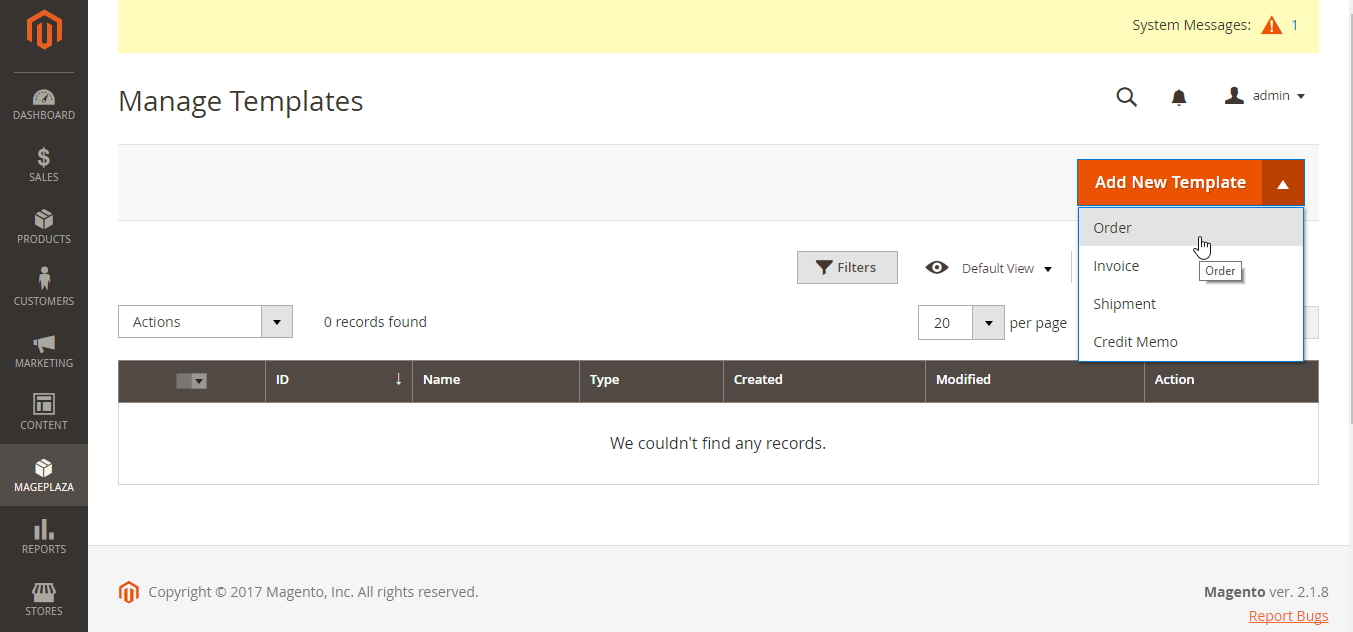Click the System Messages warning icon

point(1271,26)
